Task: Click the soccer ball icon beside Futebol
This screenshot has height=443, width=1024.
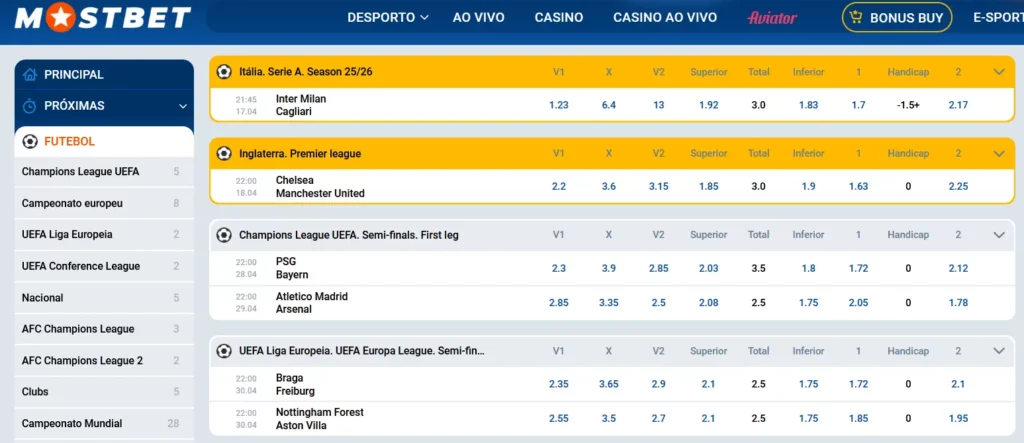Action: pos(30,141)
